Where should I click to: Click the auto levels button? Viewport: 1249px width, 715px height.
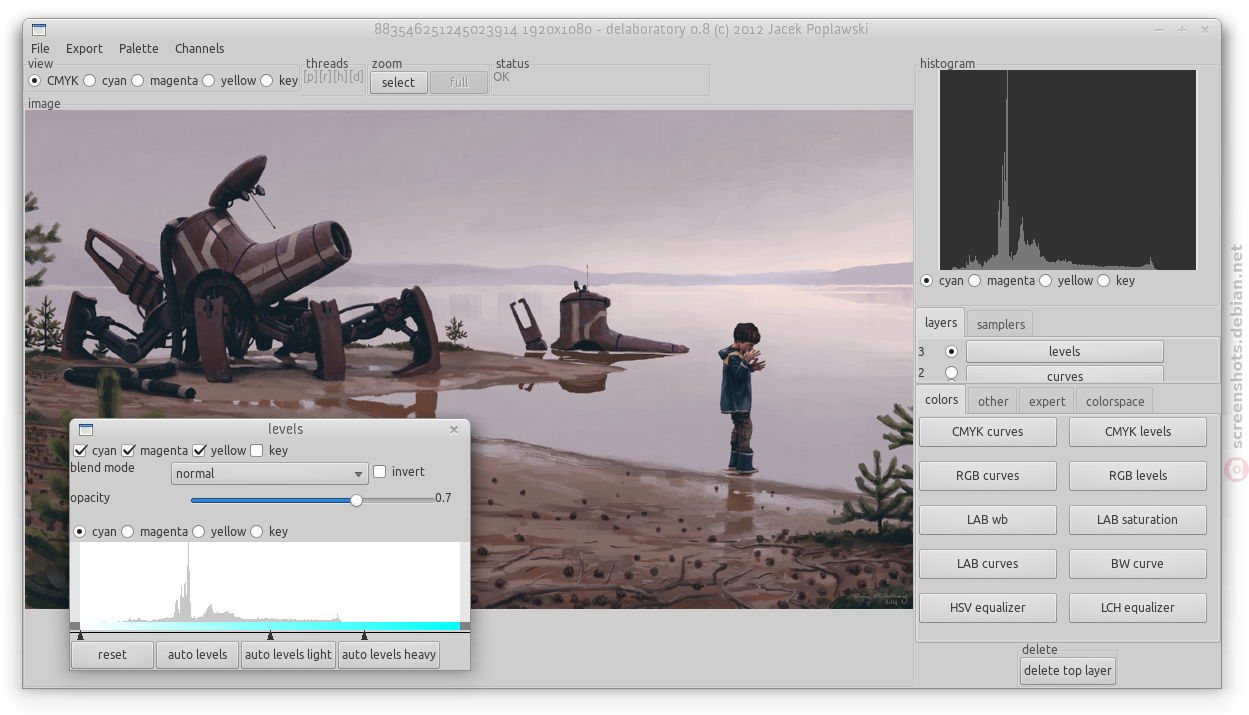[198, 655]
